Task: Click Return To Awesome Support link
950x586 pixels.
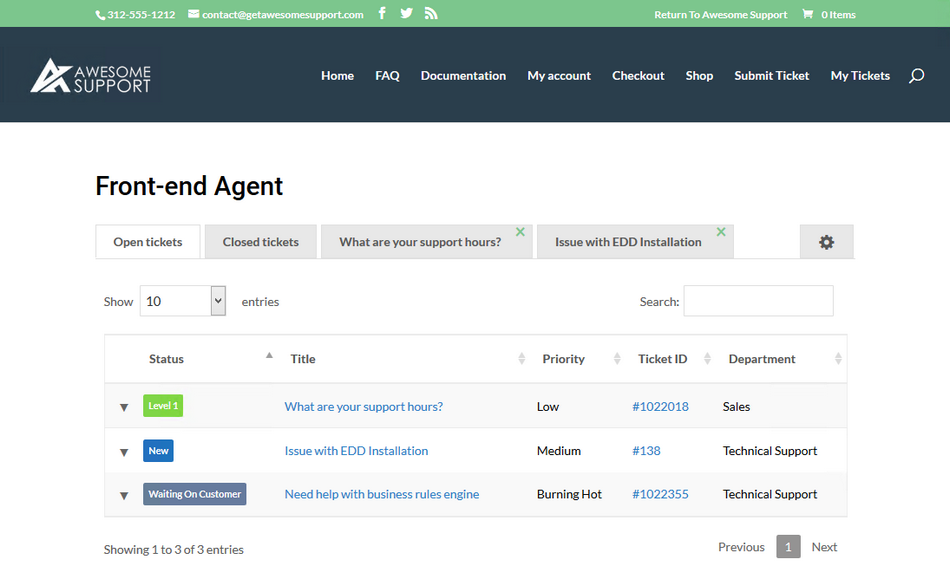Action: pyautogui.click(x=720, y=15)
